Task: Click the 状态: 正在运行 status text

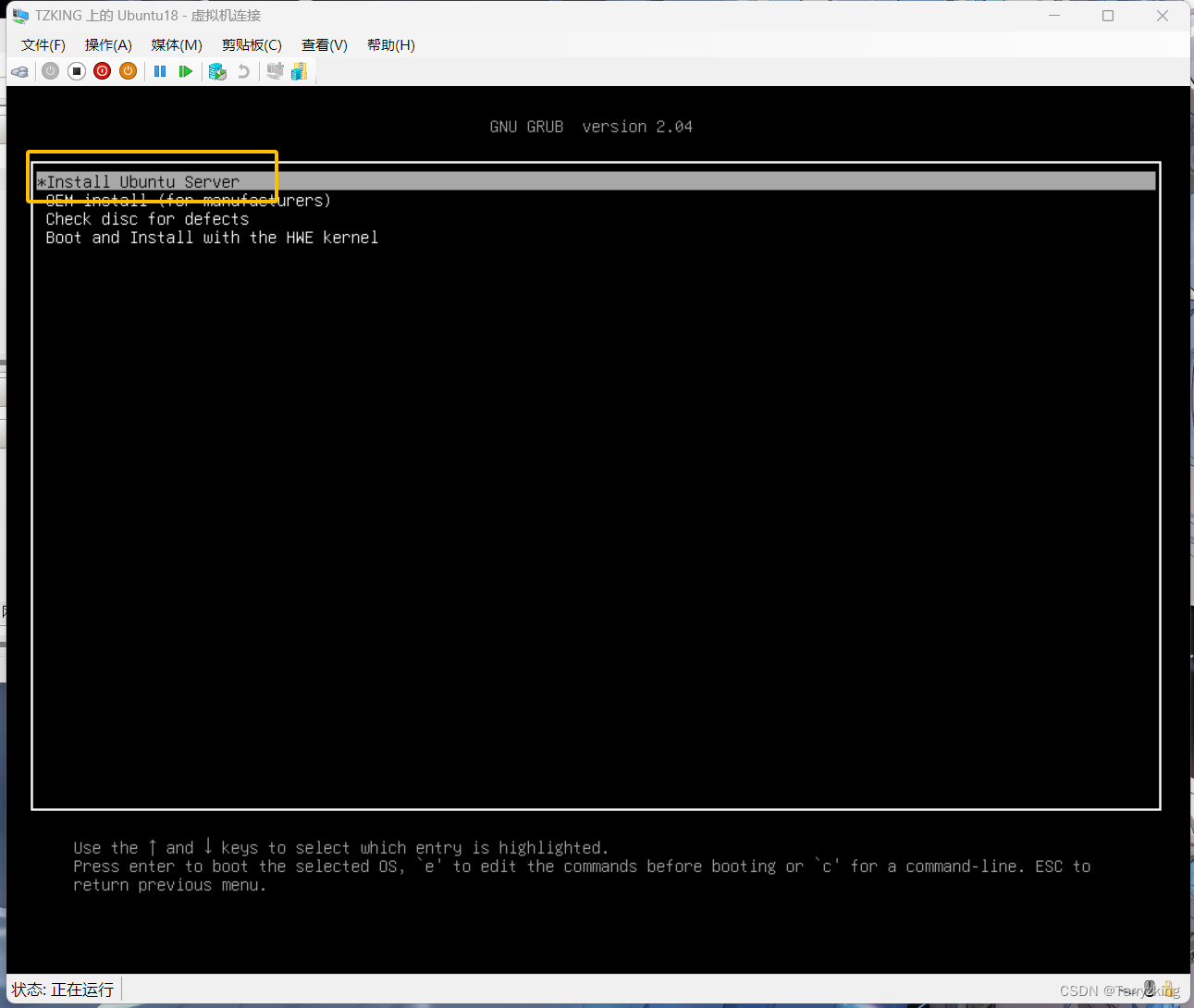Action: (63, 990)
